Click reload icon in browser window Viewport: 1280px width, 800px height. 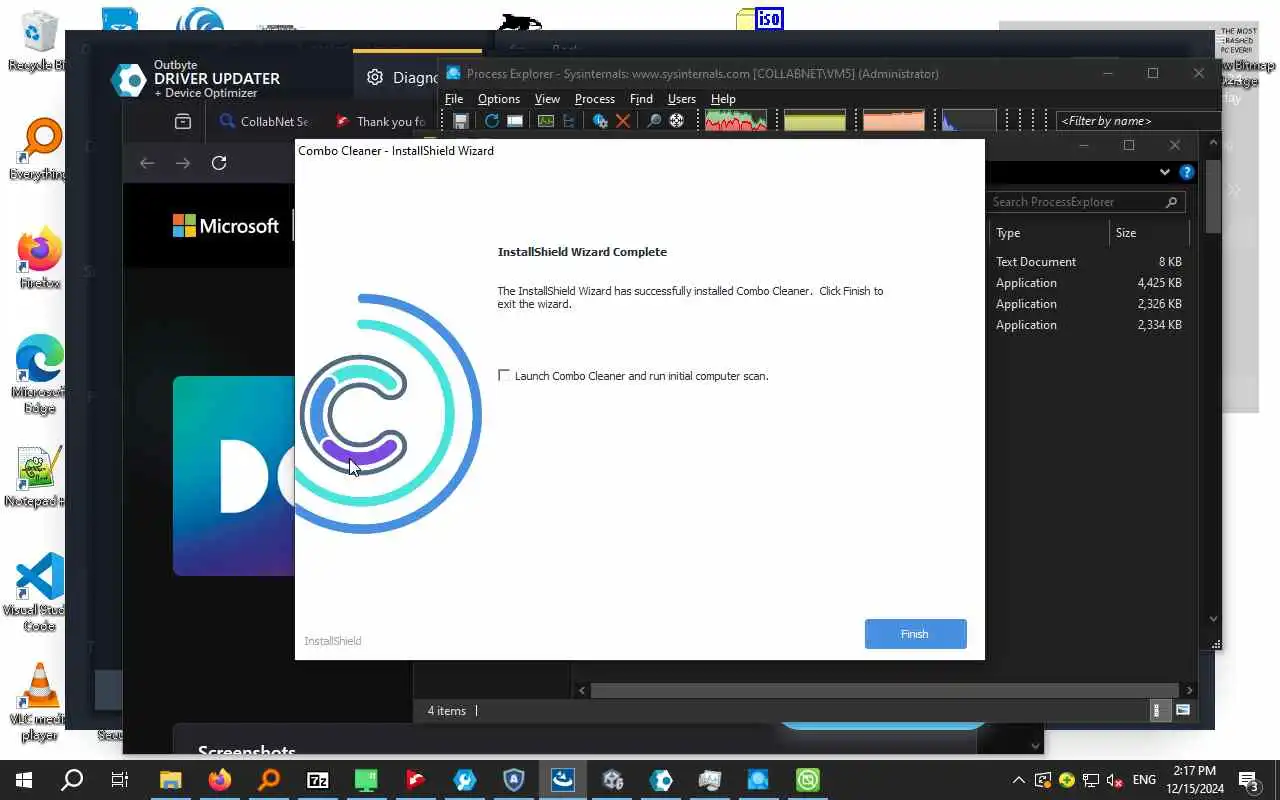219,163
